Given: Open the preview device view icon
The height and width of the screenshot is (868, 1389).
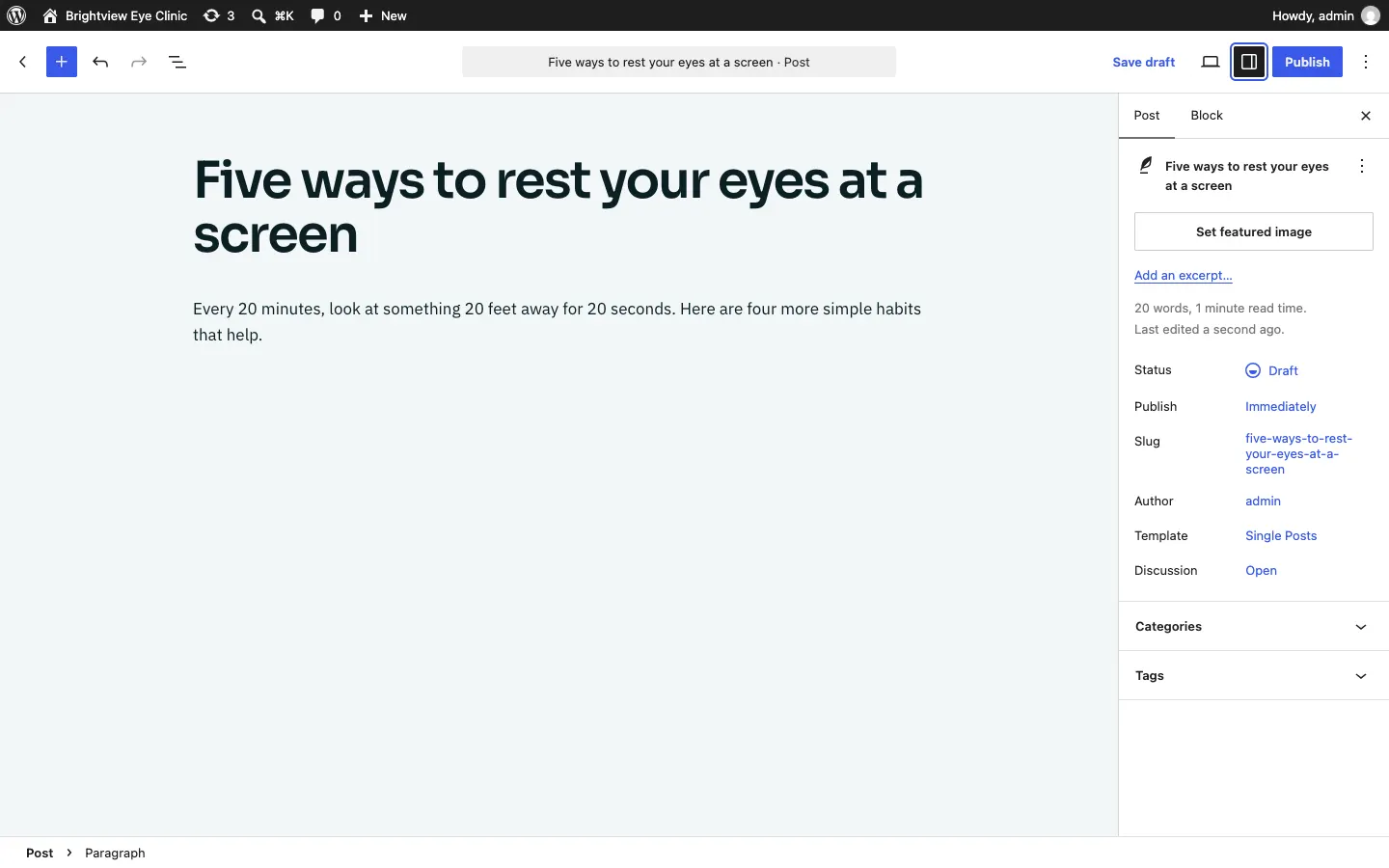Looking at the screenshot, I should click(x=1211, y=62).
